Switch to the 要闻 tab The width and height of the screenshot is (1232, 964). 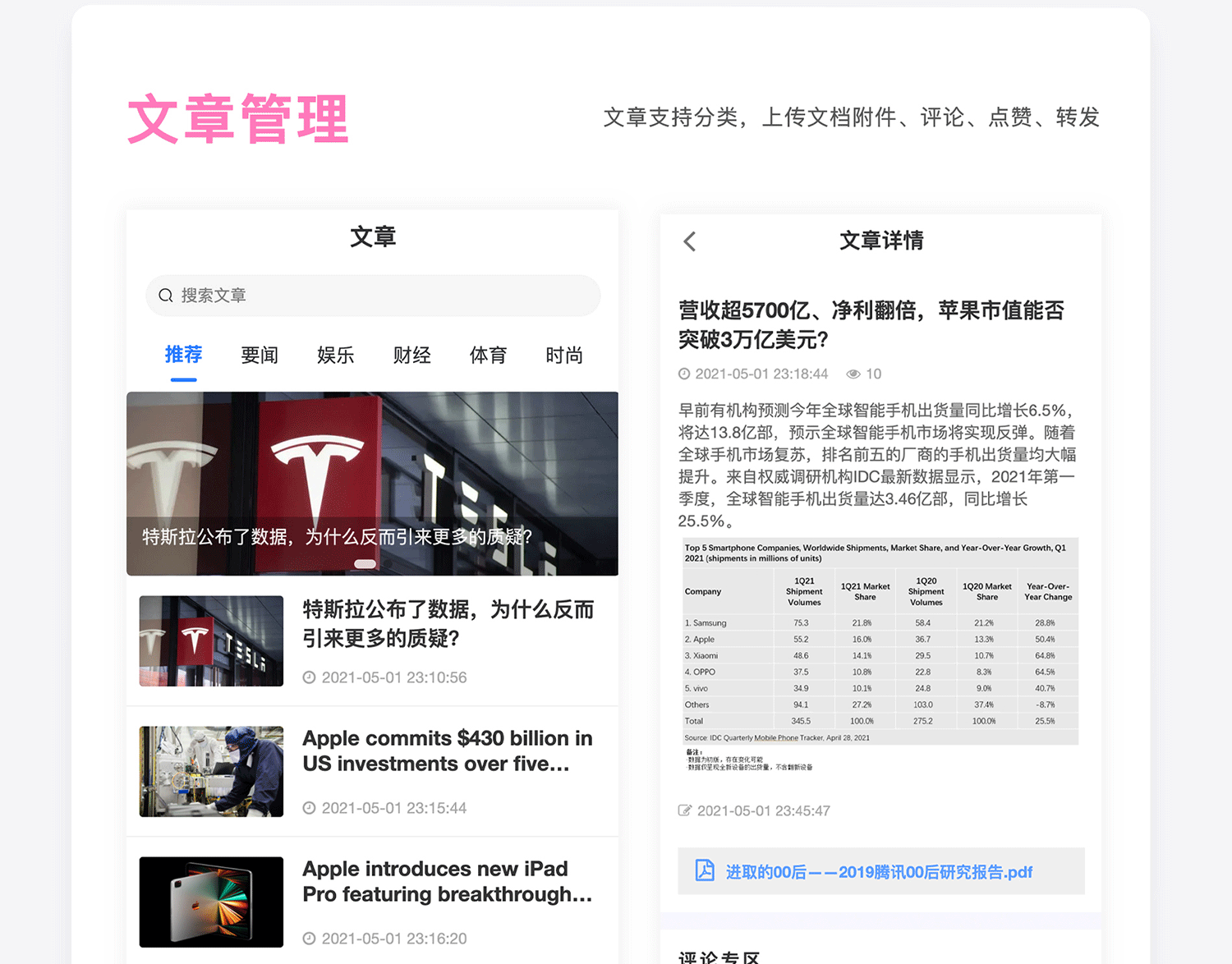click(260, 355)
